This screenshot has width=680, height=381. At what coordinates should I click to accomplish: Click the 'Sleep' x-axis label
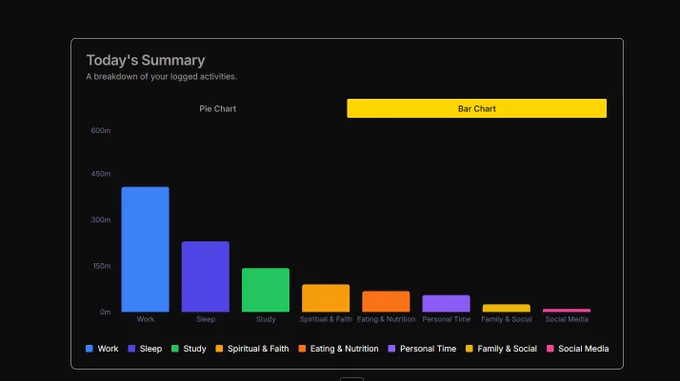pyautogui.click(x=206, y=319)
